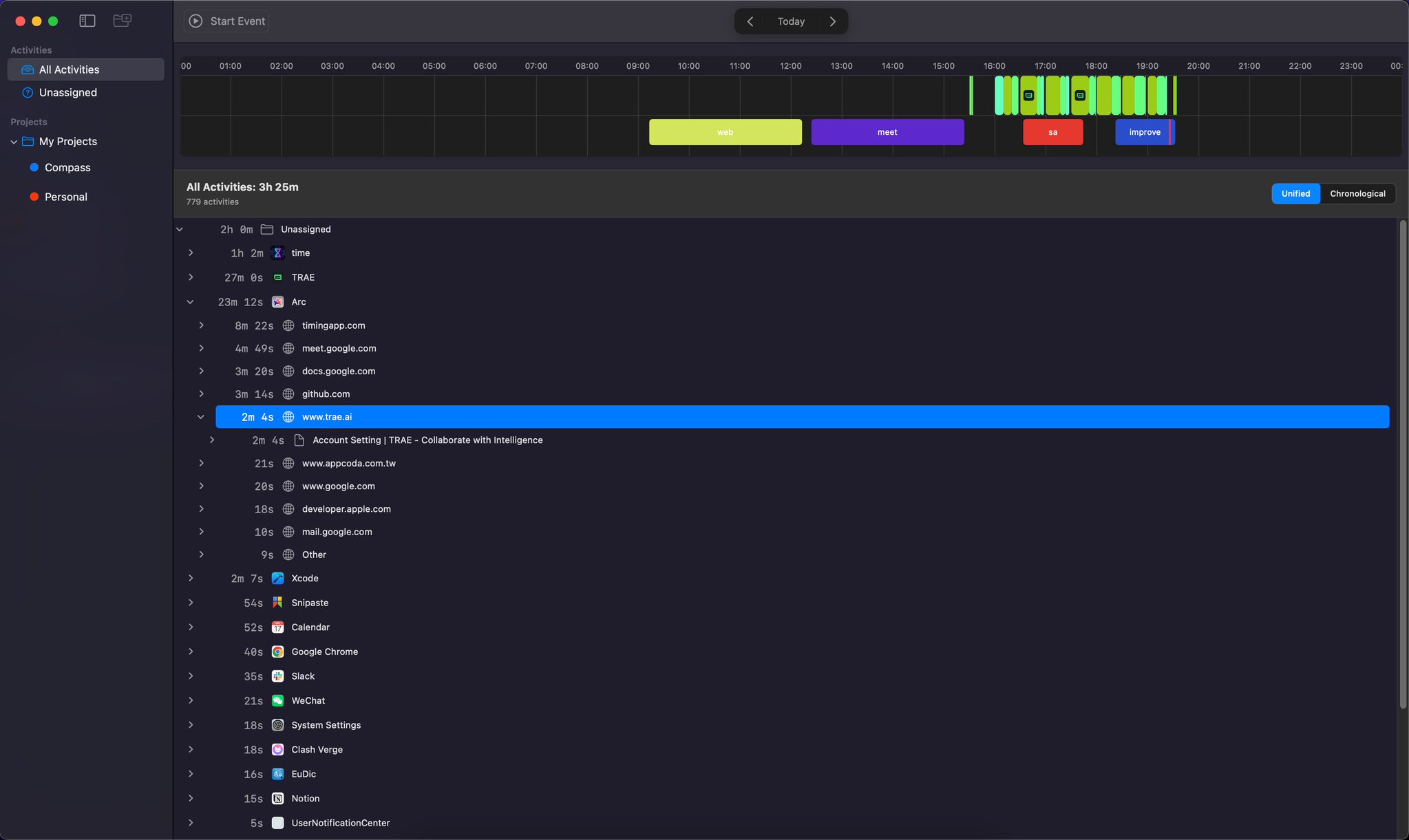The image size is (1409, 840).
Task: Collapse the Arc activity row
Action: point(190,302)
